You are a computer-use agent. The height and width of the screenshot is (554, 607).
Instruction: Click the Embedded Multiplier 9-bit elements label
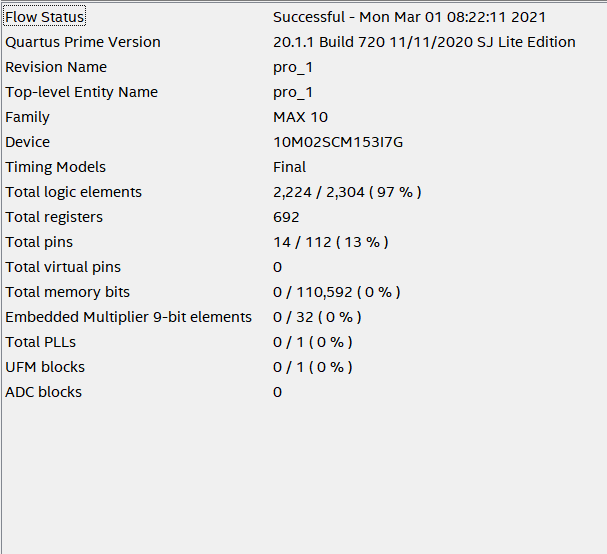click(129, 317)
